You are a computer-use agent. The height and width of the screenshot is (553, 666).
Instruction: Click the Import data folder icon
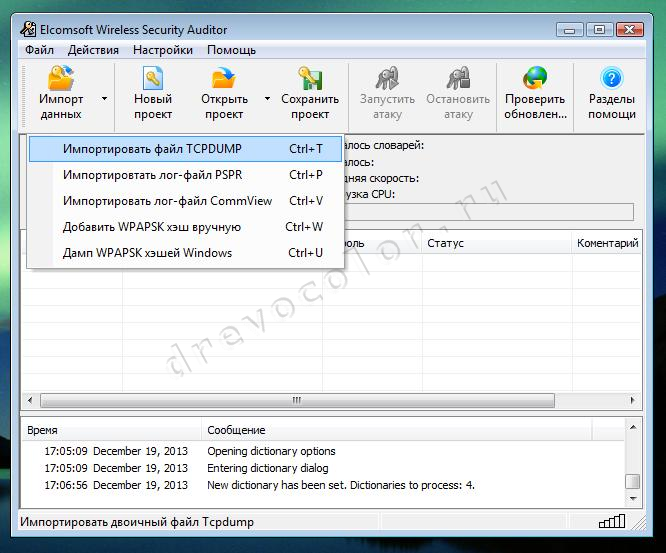click(x=61, y=78)
